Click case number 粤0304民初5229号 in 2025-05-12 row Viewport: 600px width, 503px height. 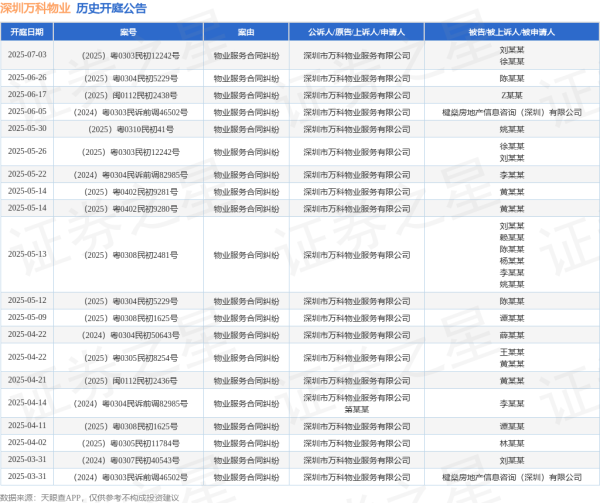[131, 301]
